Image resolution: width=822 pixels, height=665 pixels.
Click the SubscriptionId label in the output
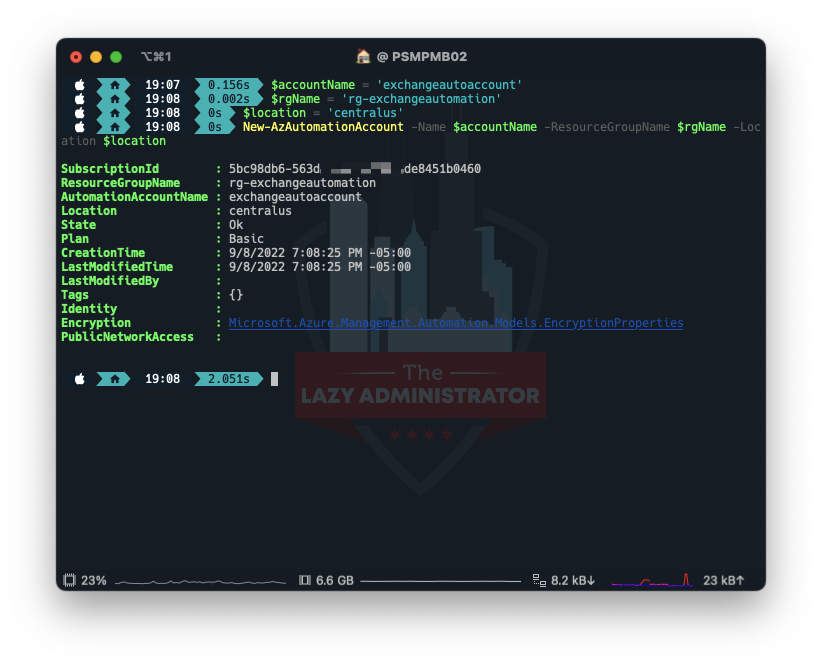pos(110,169)
